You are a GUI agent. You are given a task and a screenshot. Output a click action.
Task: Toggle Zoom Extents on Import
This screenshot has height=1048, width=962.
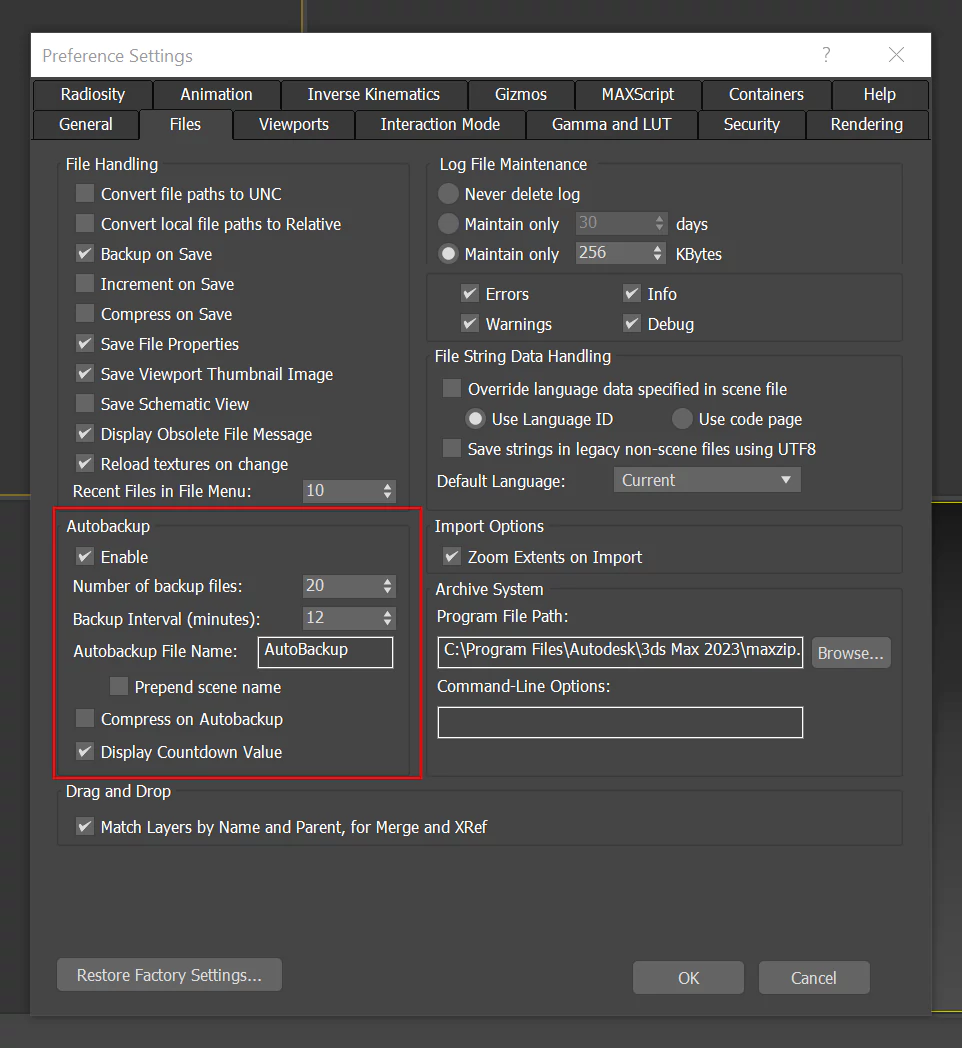(x=452, y=557)
